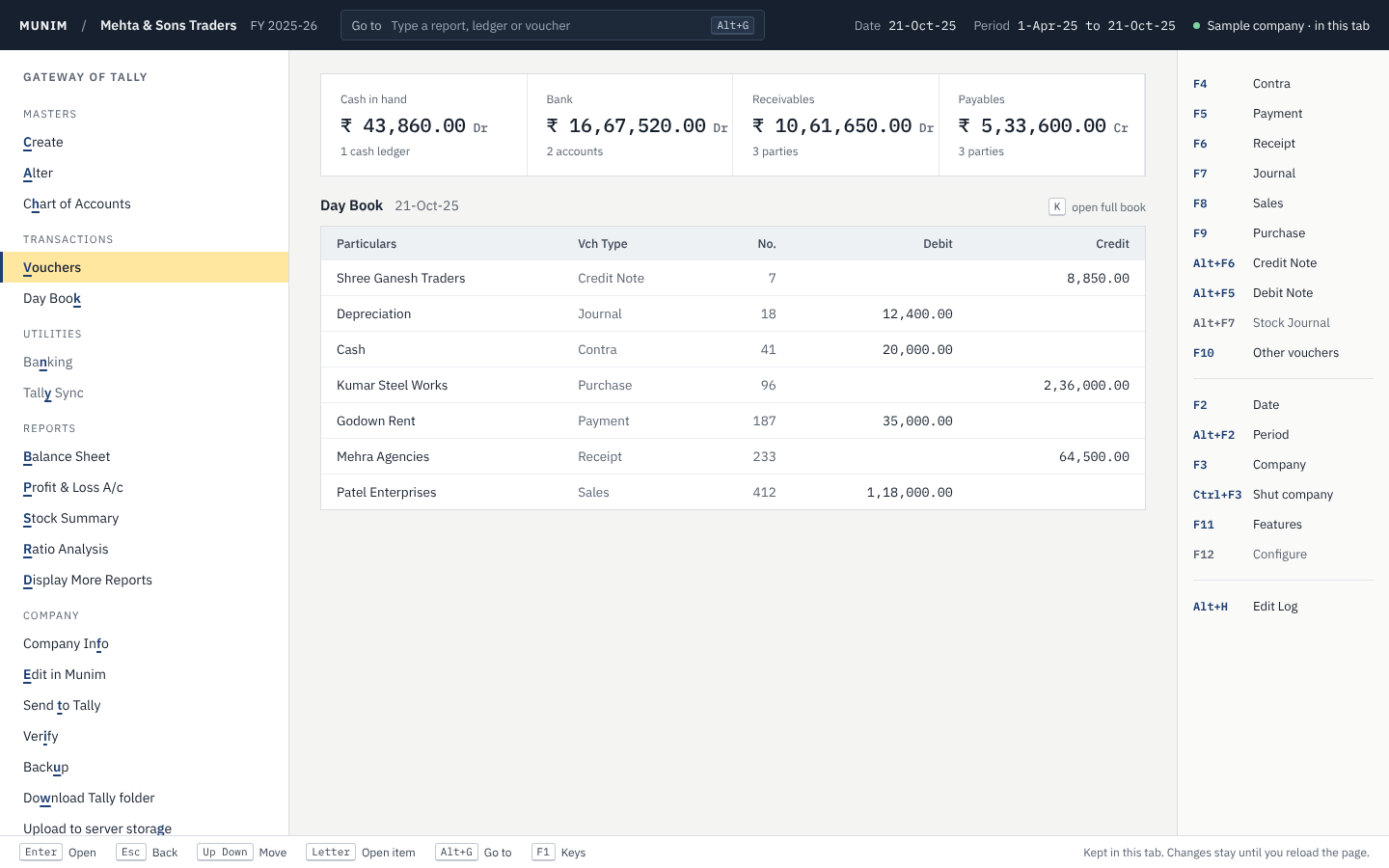Click the MUNIM logo in header

(x=43, y=25)
